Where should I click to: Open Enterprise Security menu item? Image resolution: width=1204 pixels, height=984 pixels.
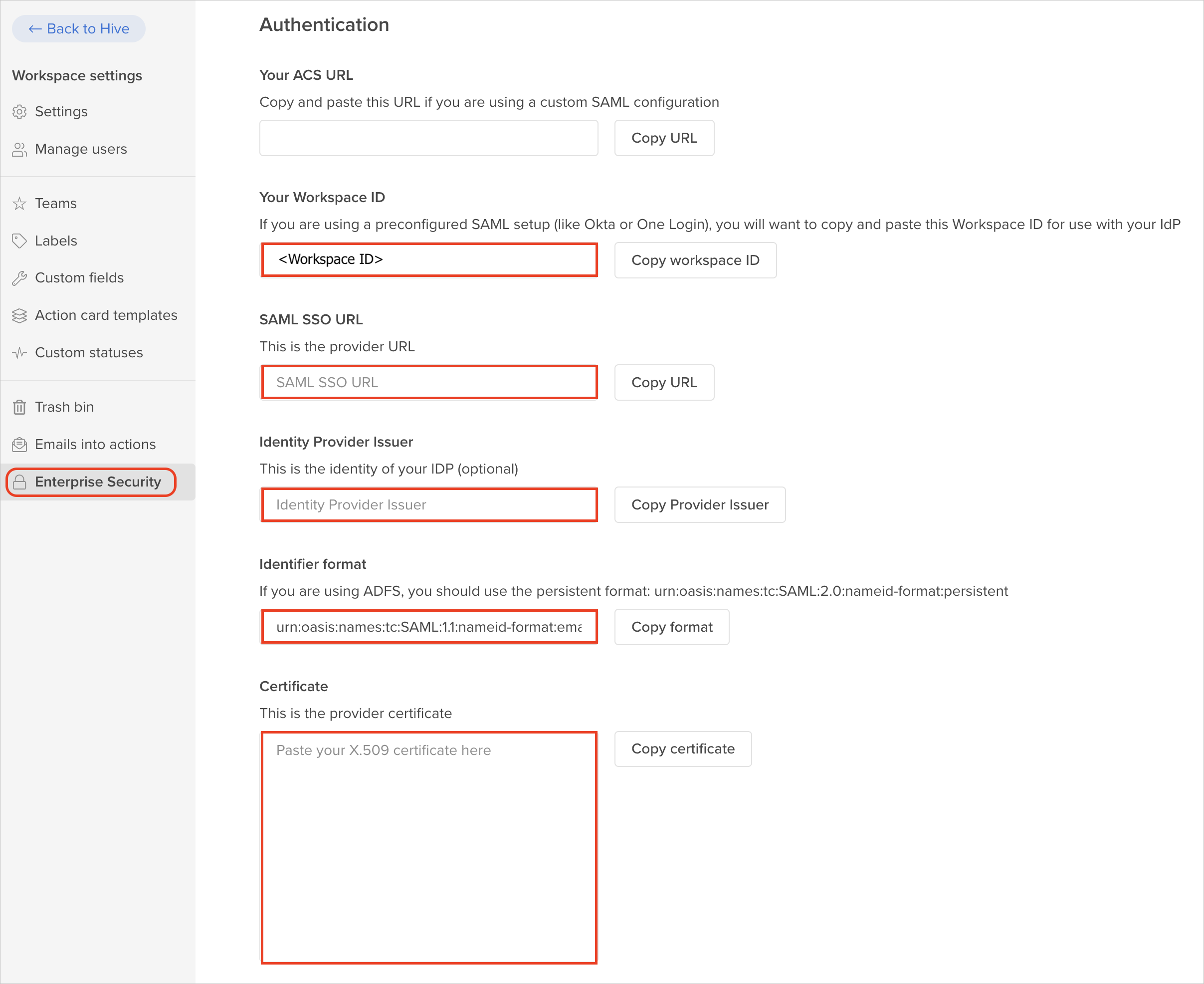(x=97, y=482)
